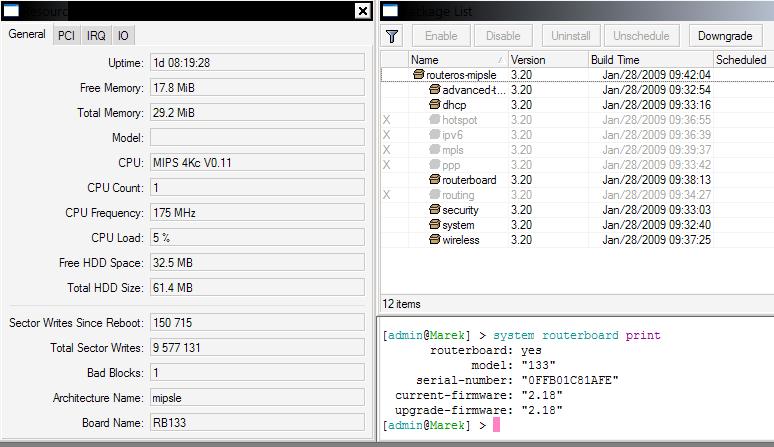Click the routeros-mipsle package icon
The height and width of the screenshot is (447, 774).
click(419, 74)
